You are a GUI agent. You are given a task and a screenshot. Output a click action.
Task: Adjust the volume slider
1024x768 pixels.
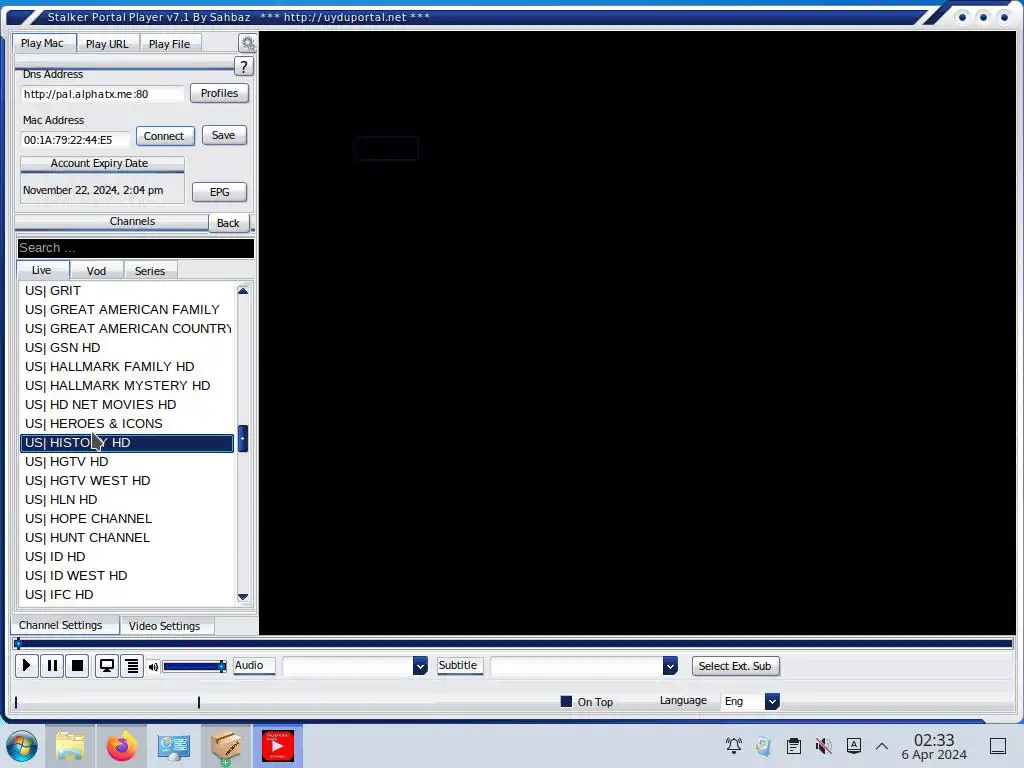point(194,667)
